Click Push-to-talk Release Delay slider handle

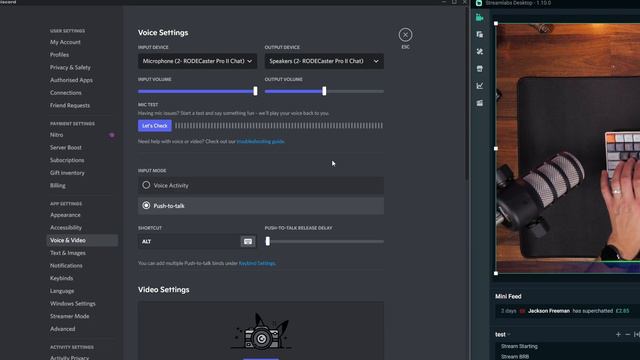click(x=268, y=241)
